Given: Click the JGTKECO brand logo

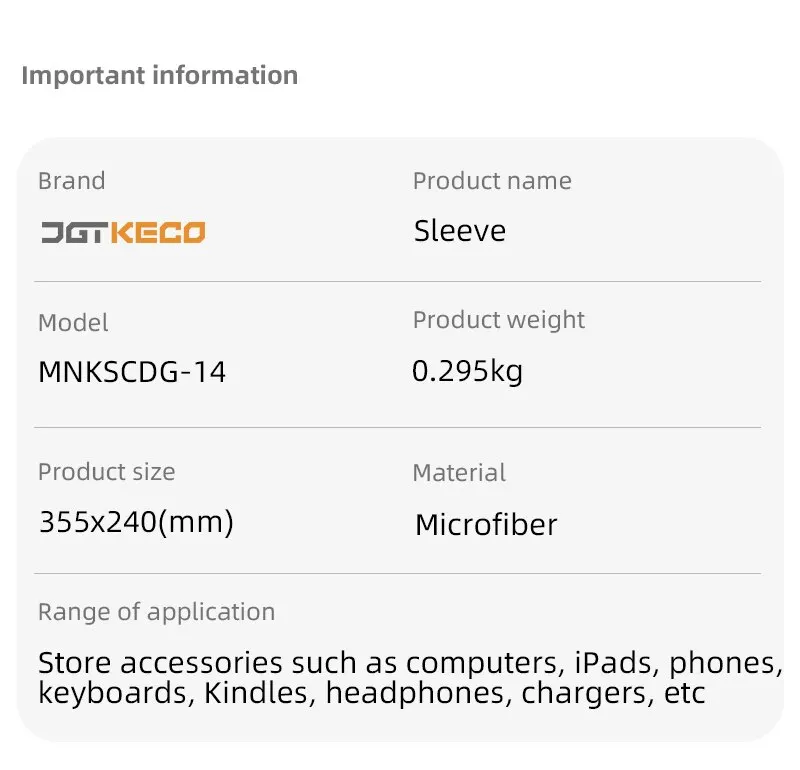Looking at the screenshot, I should pyautogui.click(x=123, y=233).
